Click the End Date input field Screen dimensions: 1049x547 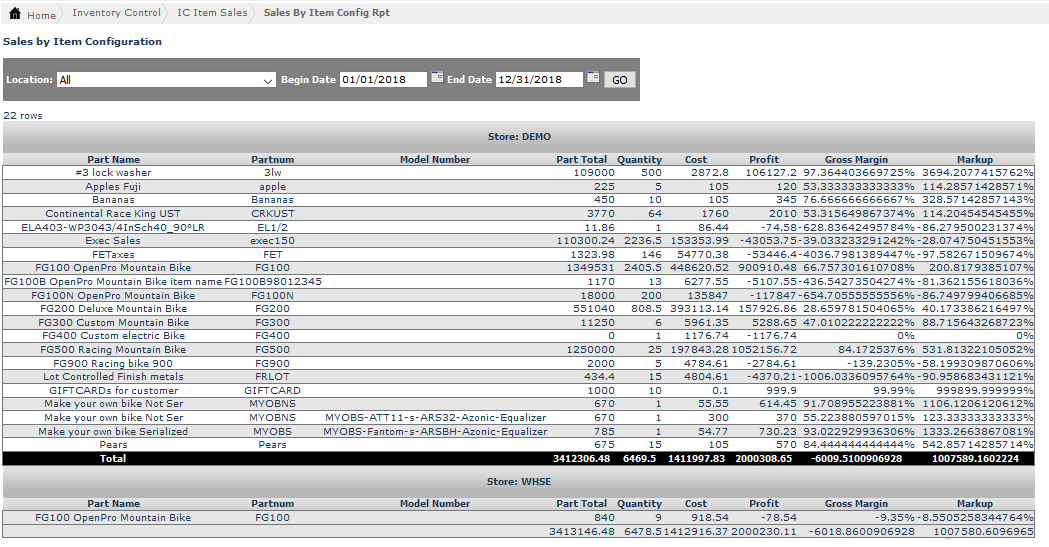click(539, 80)
